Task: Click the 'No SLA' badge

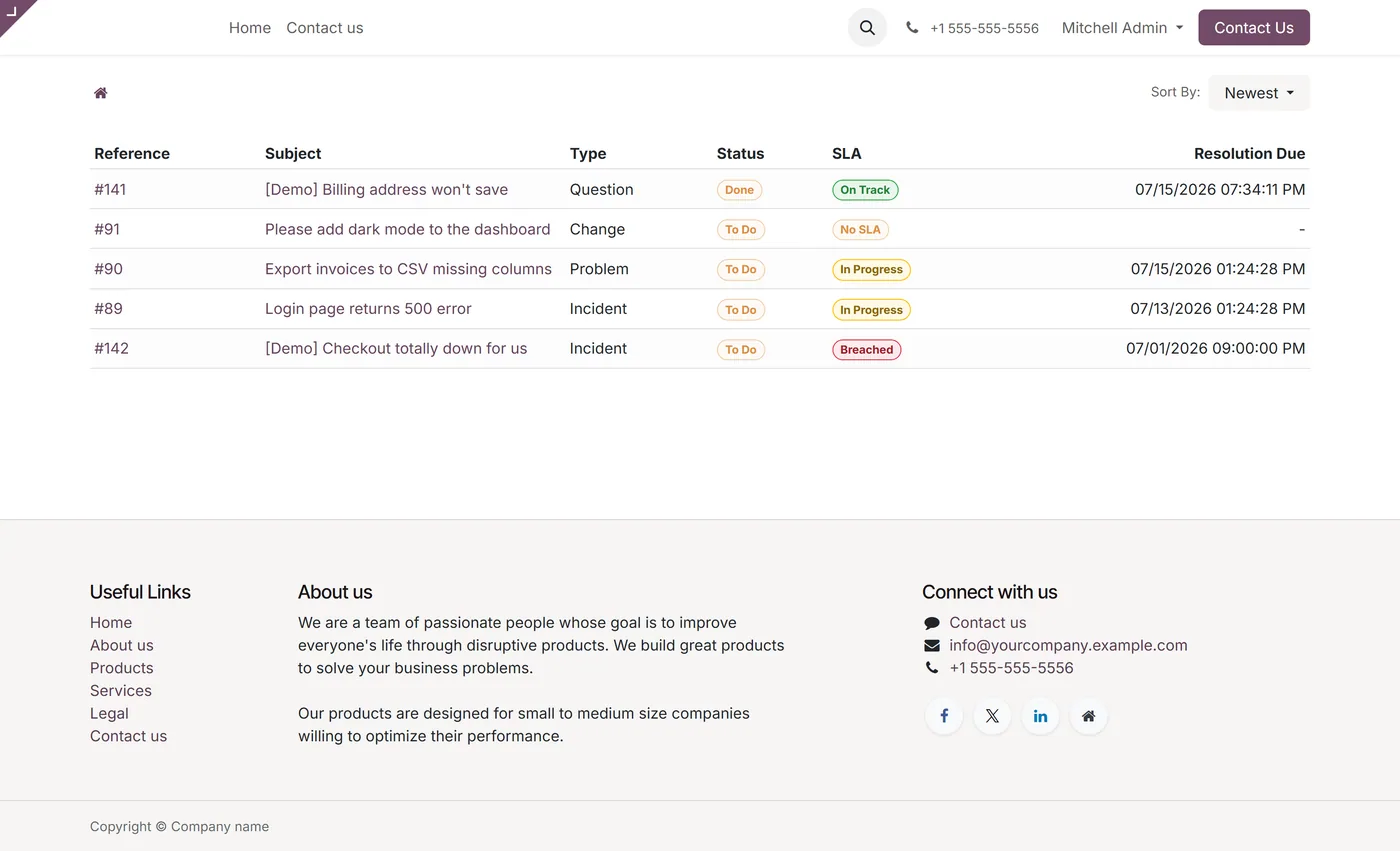Action: tap(860, 230)
